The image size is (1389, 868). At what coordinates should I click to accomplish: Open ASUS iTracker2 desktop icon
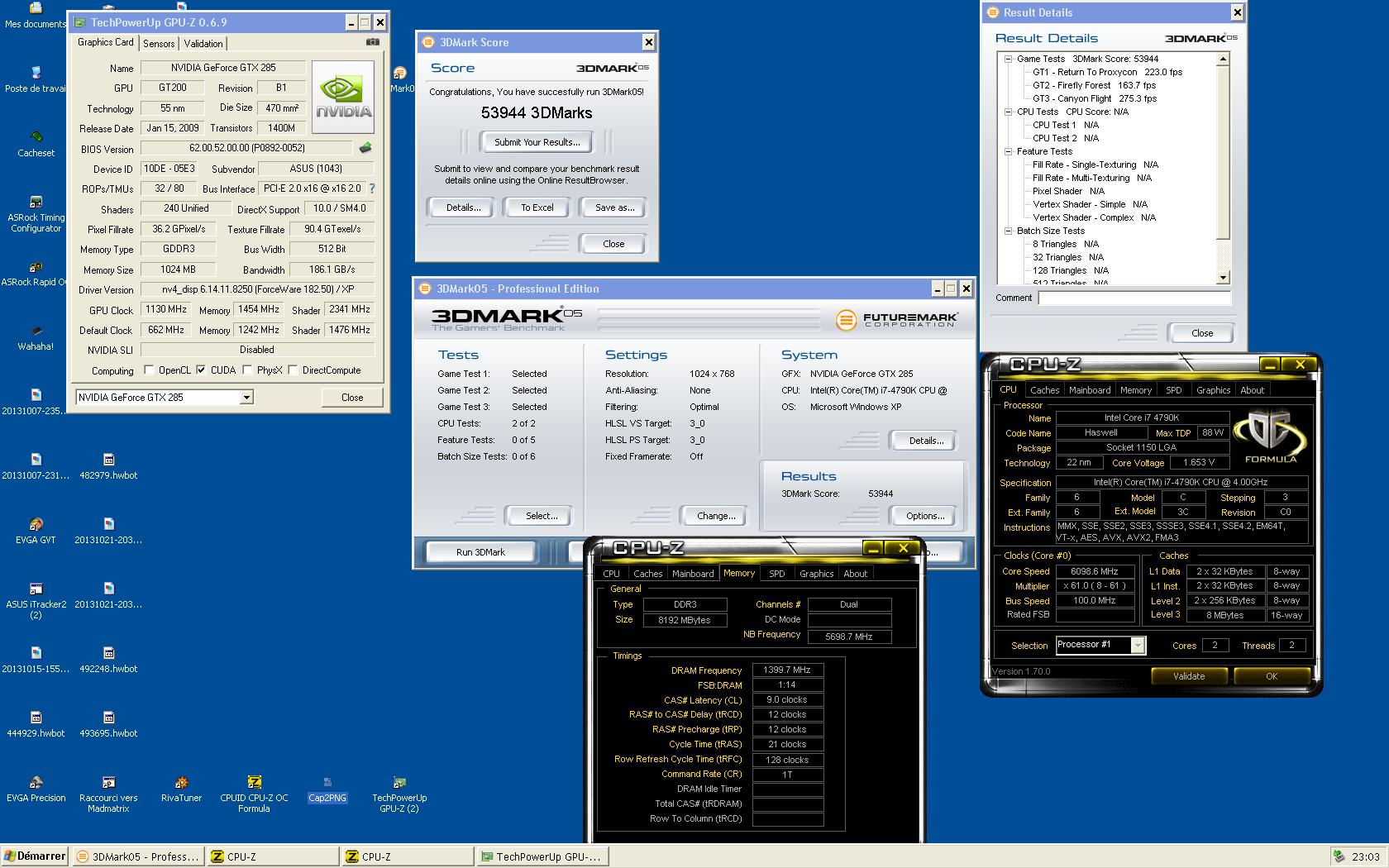(36, 601)
